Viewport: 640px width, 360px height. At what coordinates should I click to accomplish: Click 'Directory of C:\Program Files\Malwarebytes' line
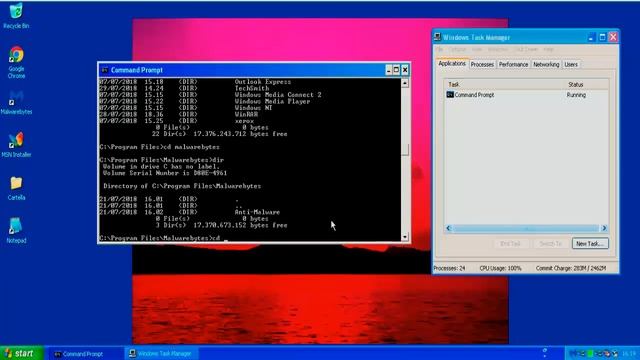tap(182, 186)
